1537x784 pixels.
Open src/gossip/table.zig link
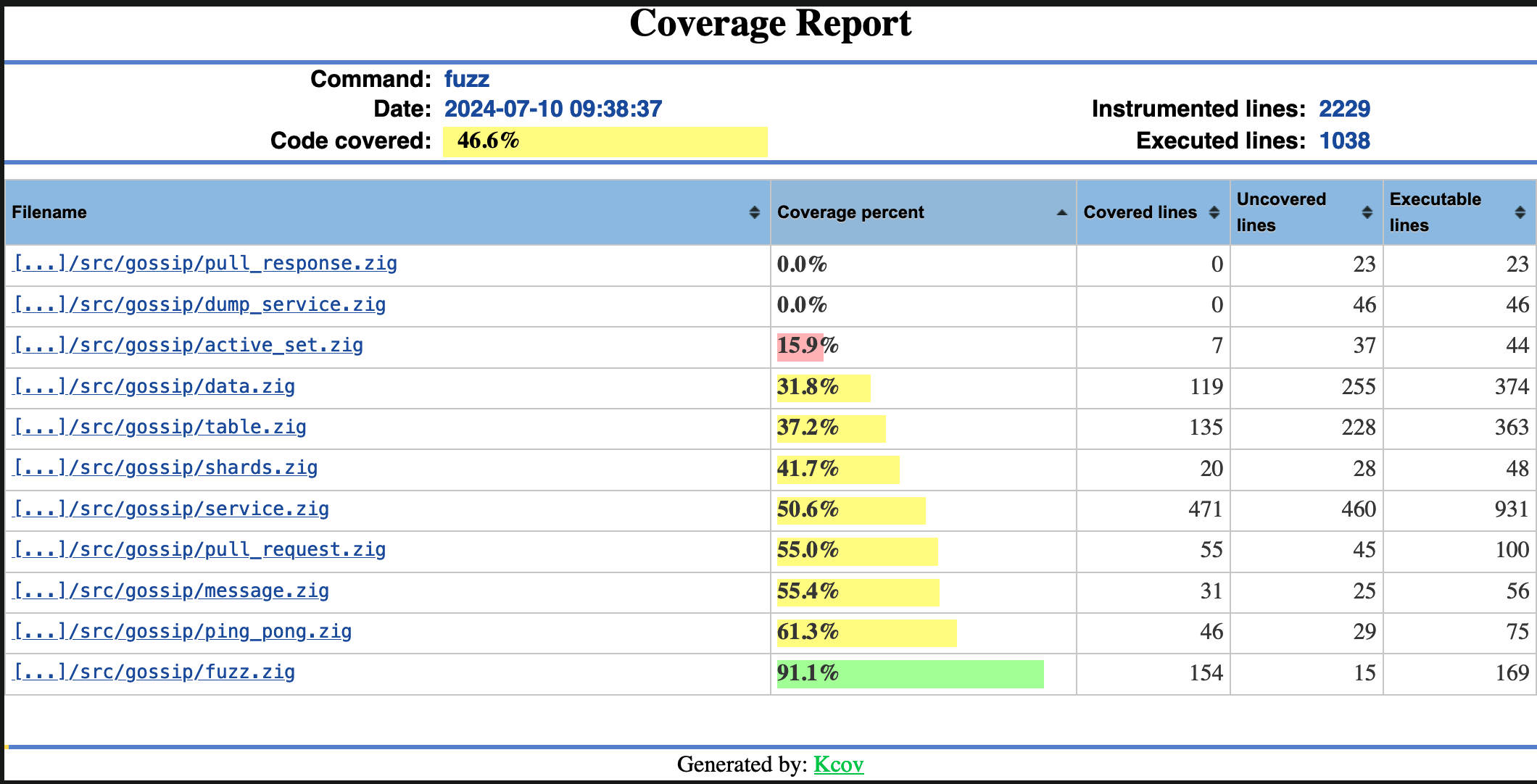coord(160,427)
